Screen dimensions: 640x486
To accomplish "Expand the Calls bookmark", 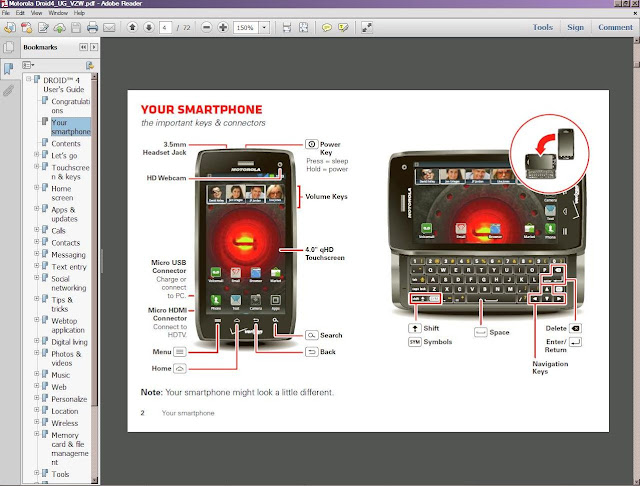I will (x=37, y=229).
